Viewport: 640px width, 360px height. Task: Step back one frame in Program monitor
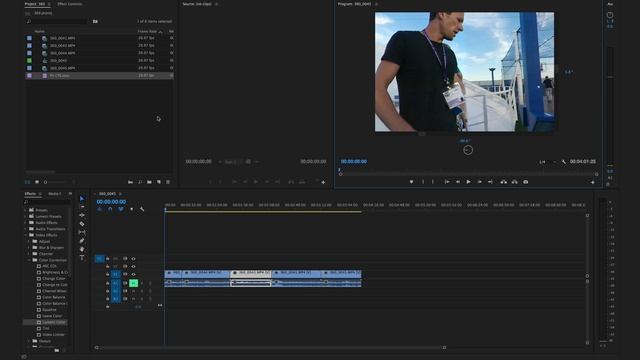(458, 182)
